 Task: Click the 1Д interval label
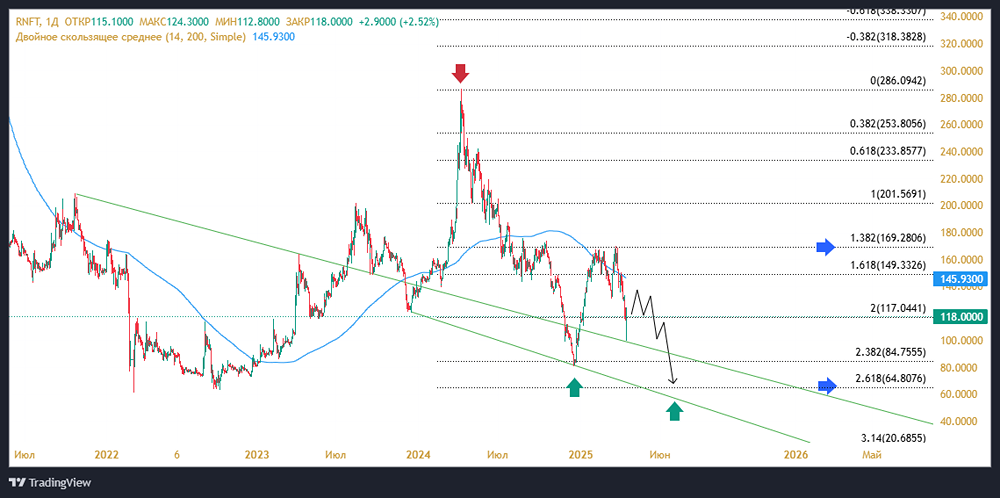[x=52, y=22]
